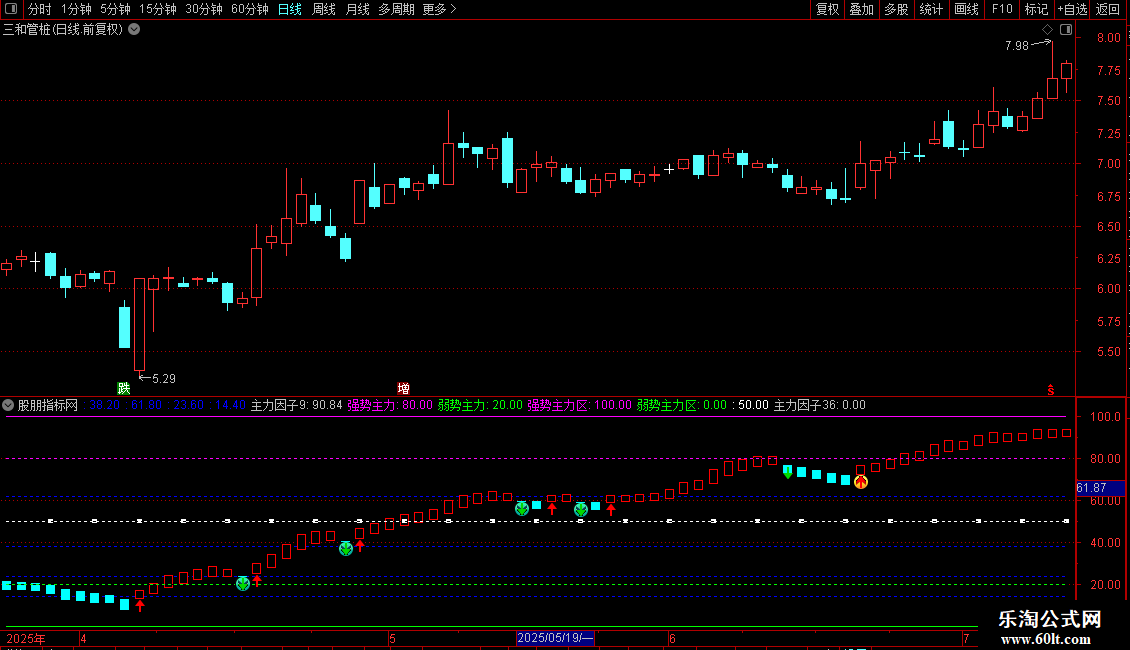Open the 画线 drawing tools
The height and width of the screenshot is (650, 1130).
(966, 9)
